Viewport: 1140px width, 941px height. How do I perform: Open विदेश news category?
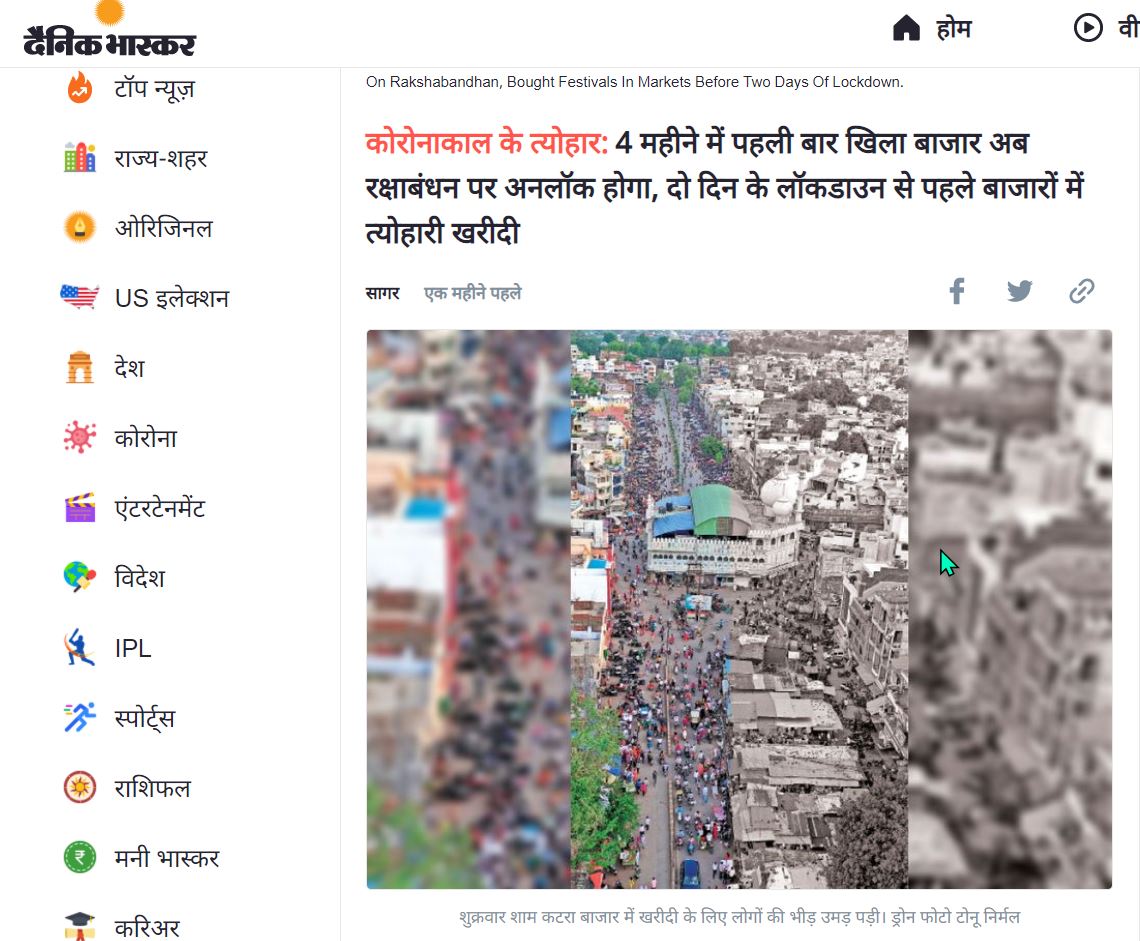140,577
